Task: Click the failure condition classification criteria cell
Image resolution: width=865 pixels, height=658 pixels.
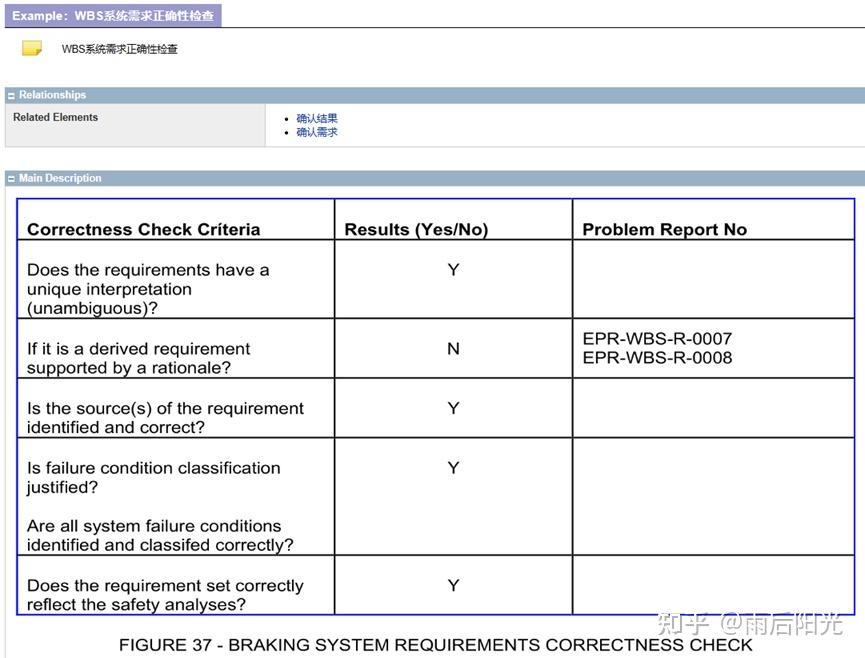Action: [x=175, y=496]
